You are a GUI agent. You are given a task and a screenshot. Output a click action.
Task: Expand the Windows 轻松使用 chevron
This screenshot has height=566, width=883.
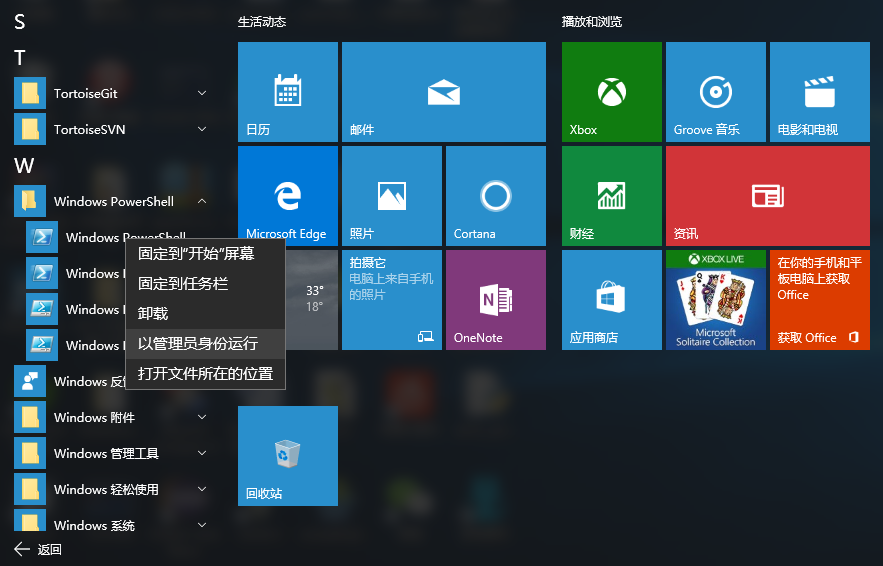click(202, 489)
